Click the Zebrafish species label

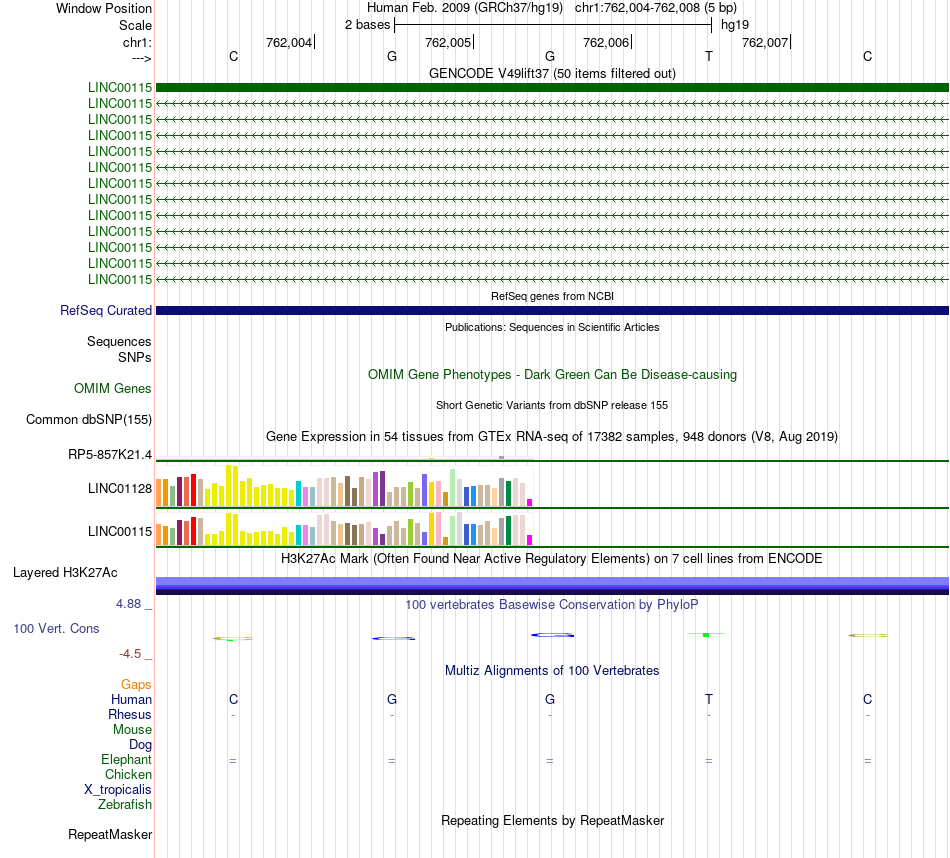125,805
